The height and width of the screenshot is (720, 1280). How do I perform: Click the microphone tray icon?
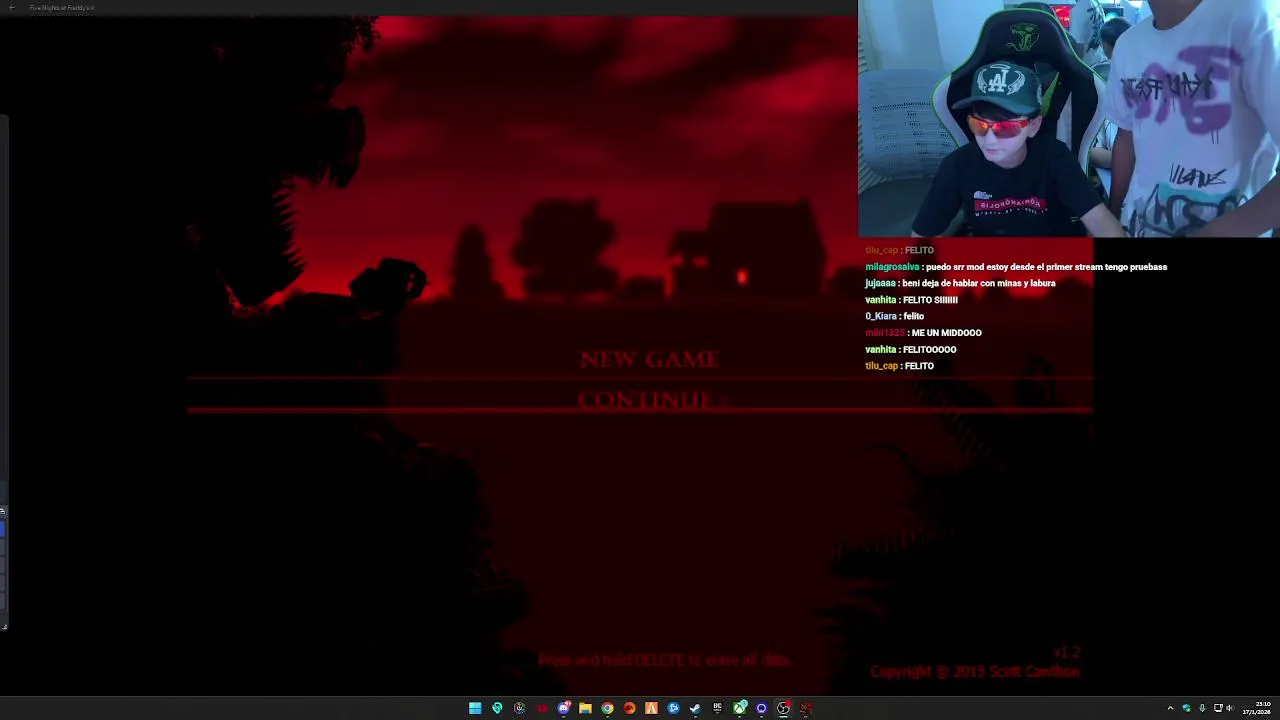(x=1202, y=708)
